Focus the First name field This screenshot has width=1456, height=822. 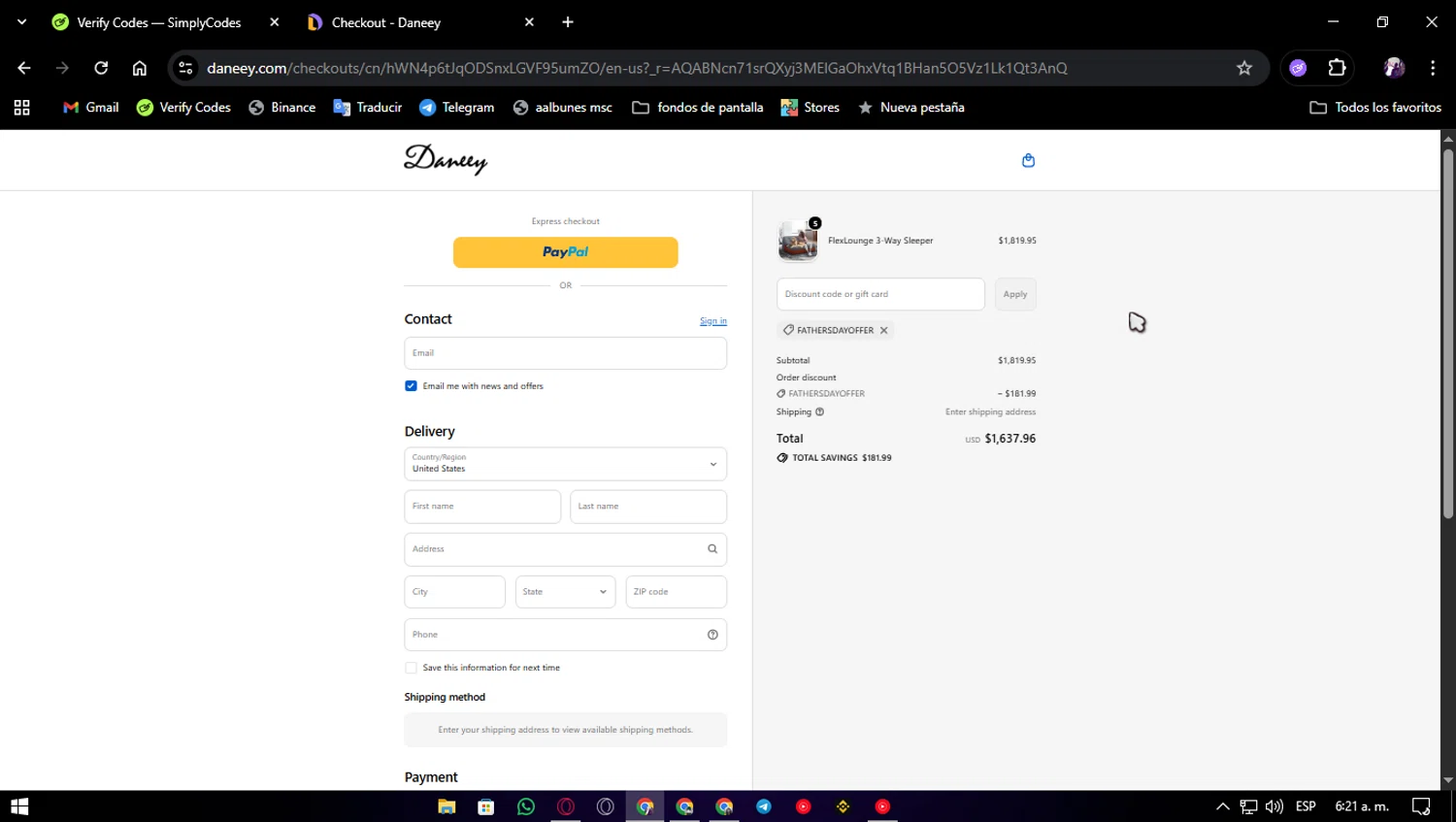tap(482, 507)
